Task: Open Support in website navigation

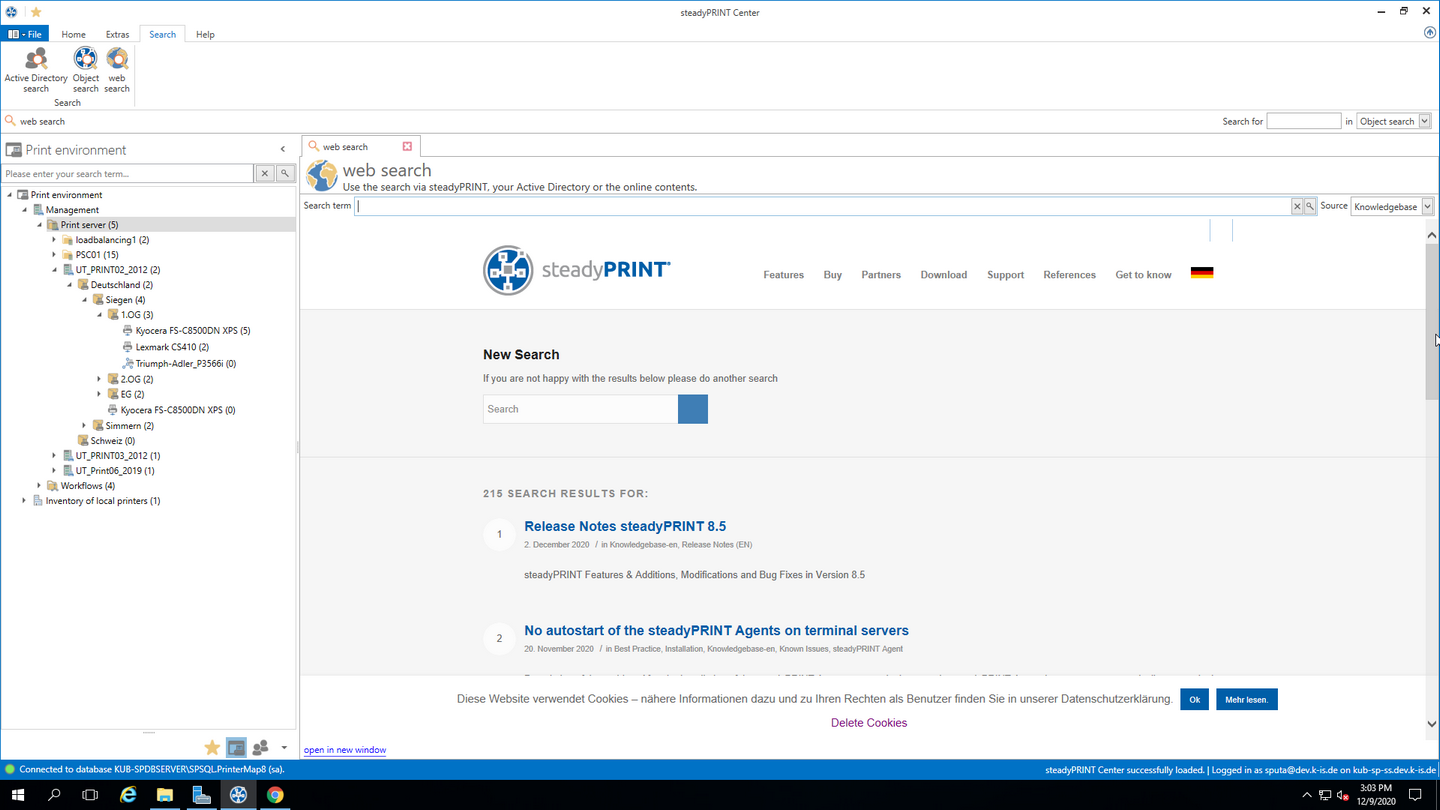Action: [x=1005, y=274]
